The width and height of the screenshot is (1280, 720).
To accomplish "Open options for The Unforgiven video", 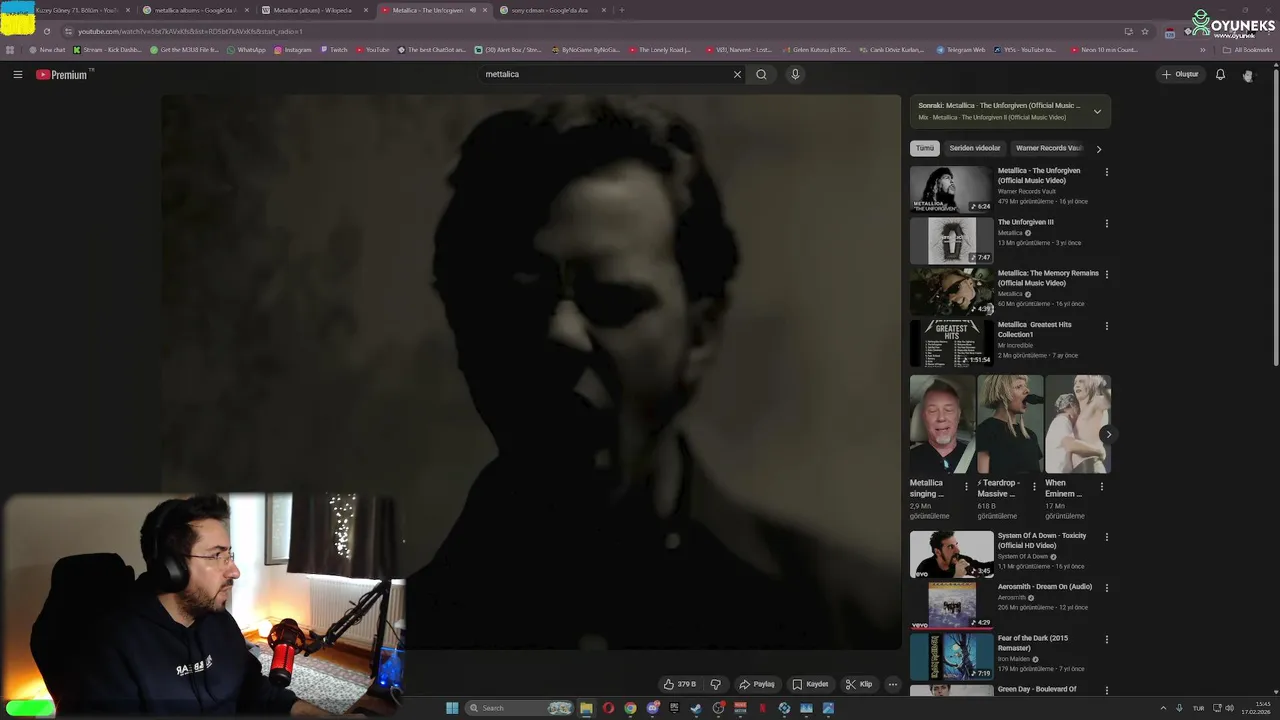I will coord(1106,172).
